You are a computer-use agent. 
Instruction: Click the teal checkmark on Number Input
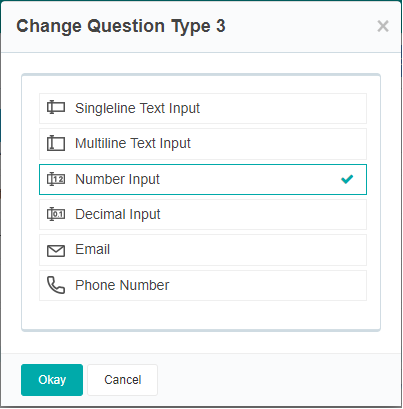pyautogui.click(x=347, y=179)
